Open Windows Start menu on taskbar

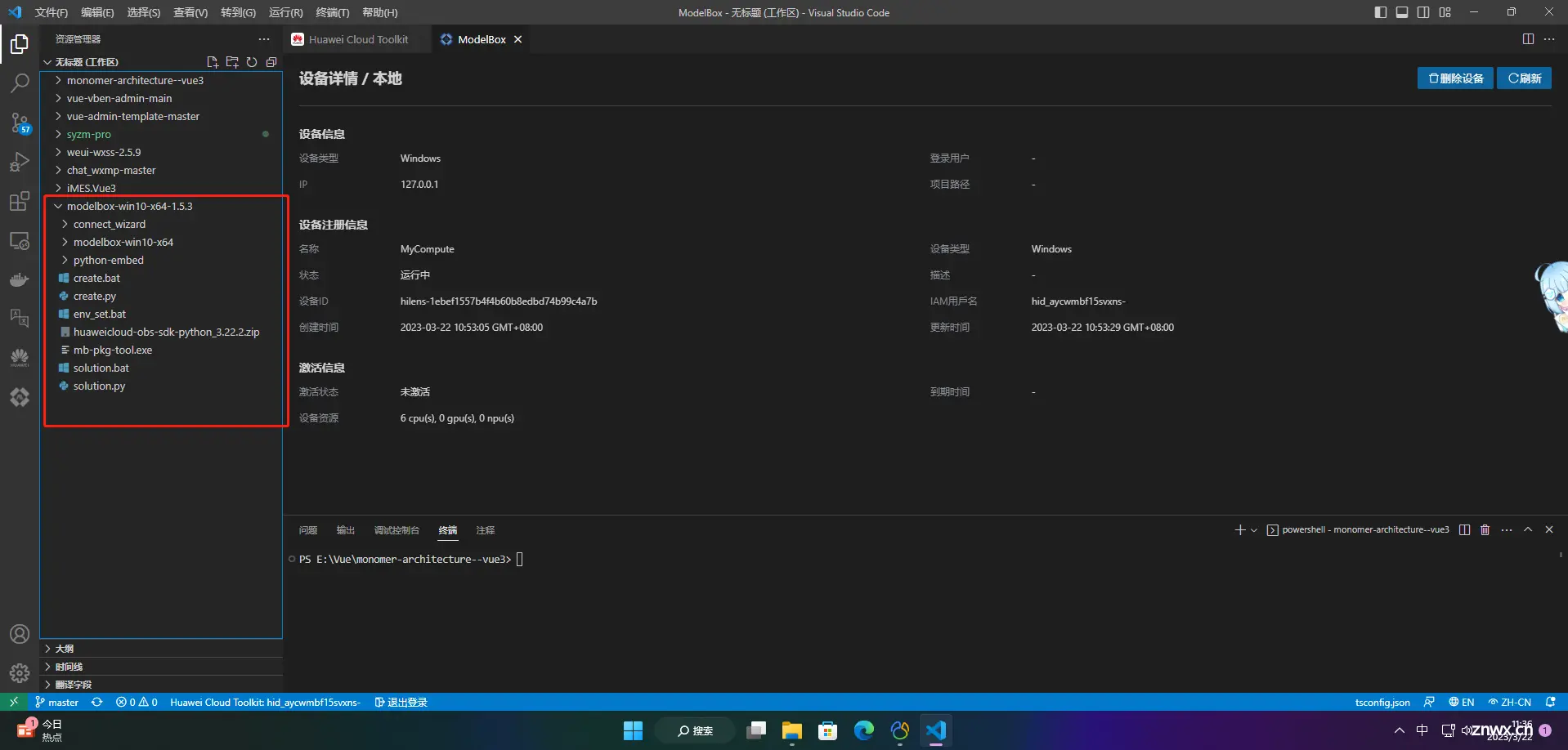pyautogui.click(x=634, y=730)
